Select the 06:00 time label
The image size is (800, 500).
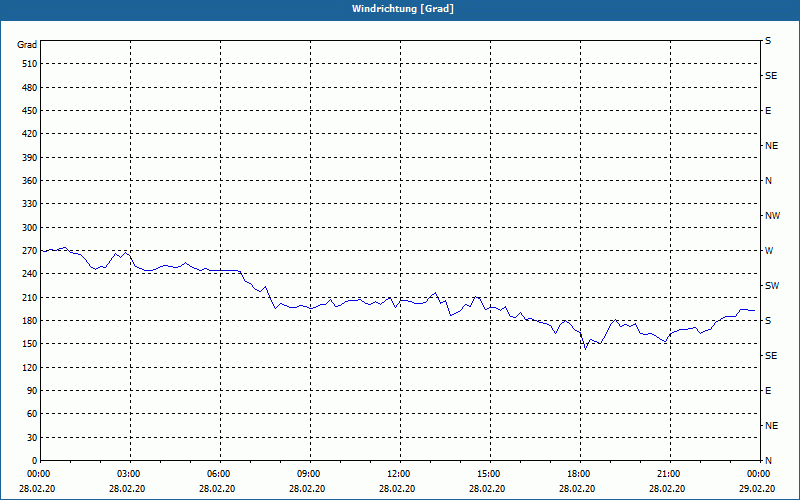pyautogui.click(x=220, y=473)
